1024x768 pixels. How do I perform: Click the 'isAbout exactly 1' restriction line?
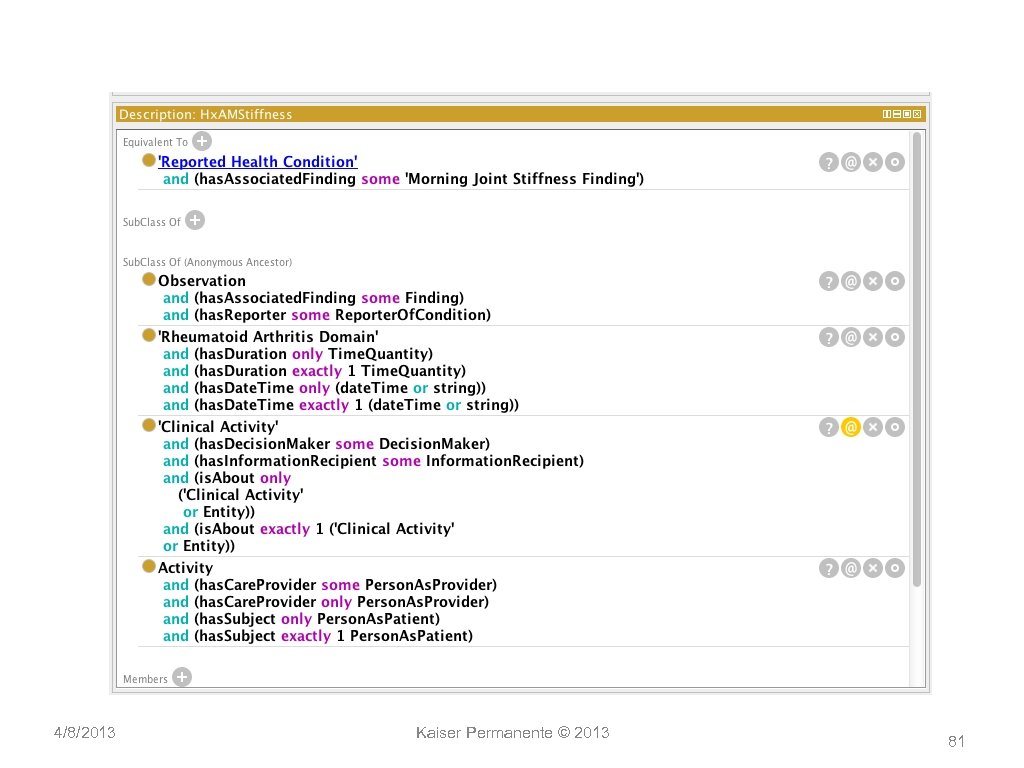click(308, 529)
